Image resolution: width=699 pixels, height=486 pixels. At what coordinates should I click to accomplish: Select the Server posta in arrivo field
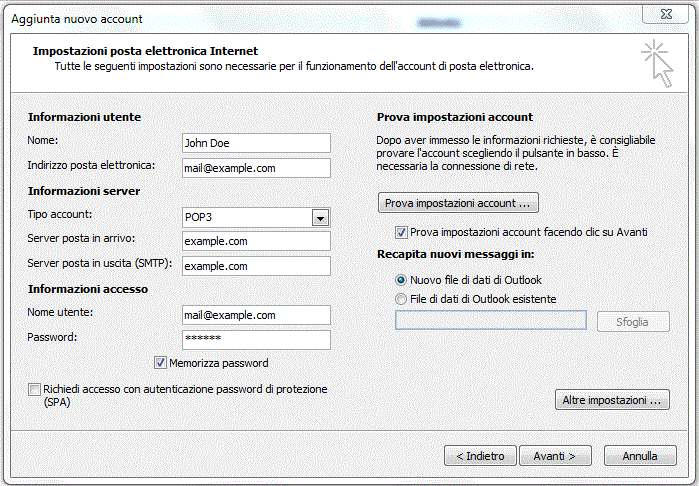click(x=256, y=241)
